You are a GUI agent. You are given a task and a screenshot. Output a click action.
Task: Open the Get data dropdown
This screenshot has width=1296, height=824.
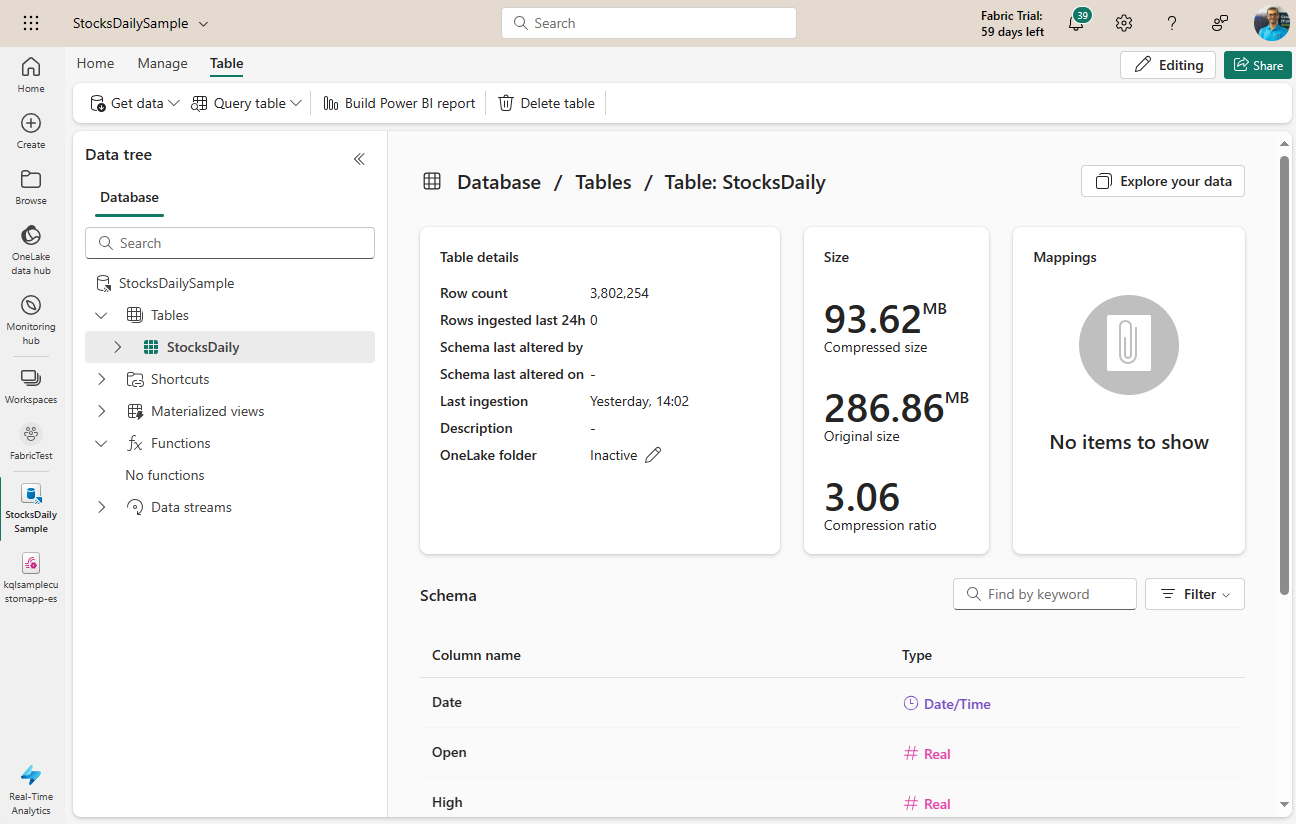[x=135, y=103]
